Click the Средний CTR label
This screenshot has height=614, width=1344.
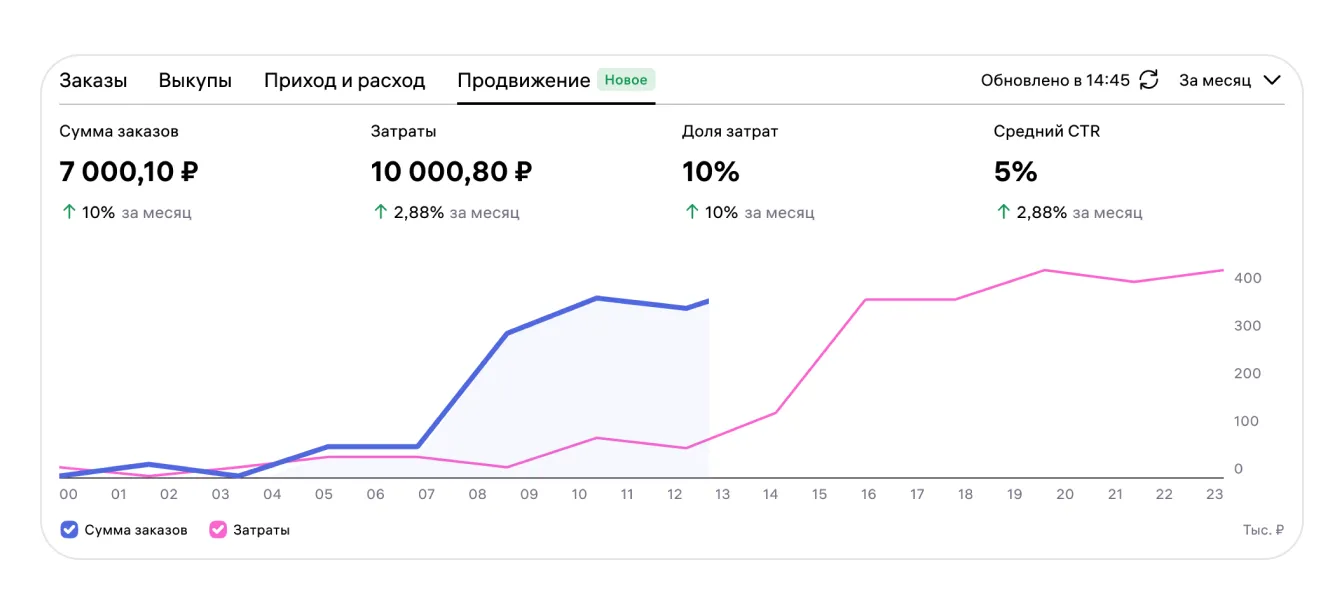tap(1046, 131)
